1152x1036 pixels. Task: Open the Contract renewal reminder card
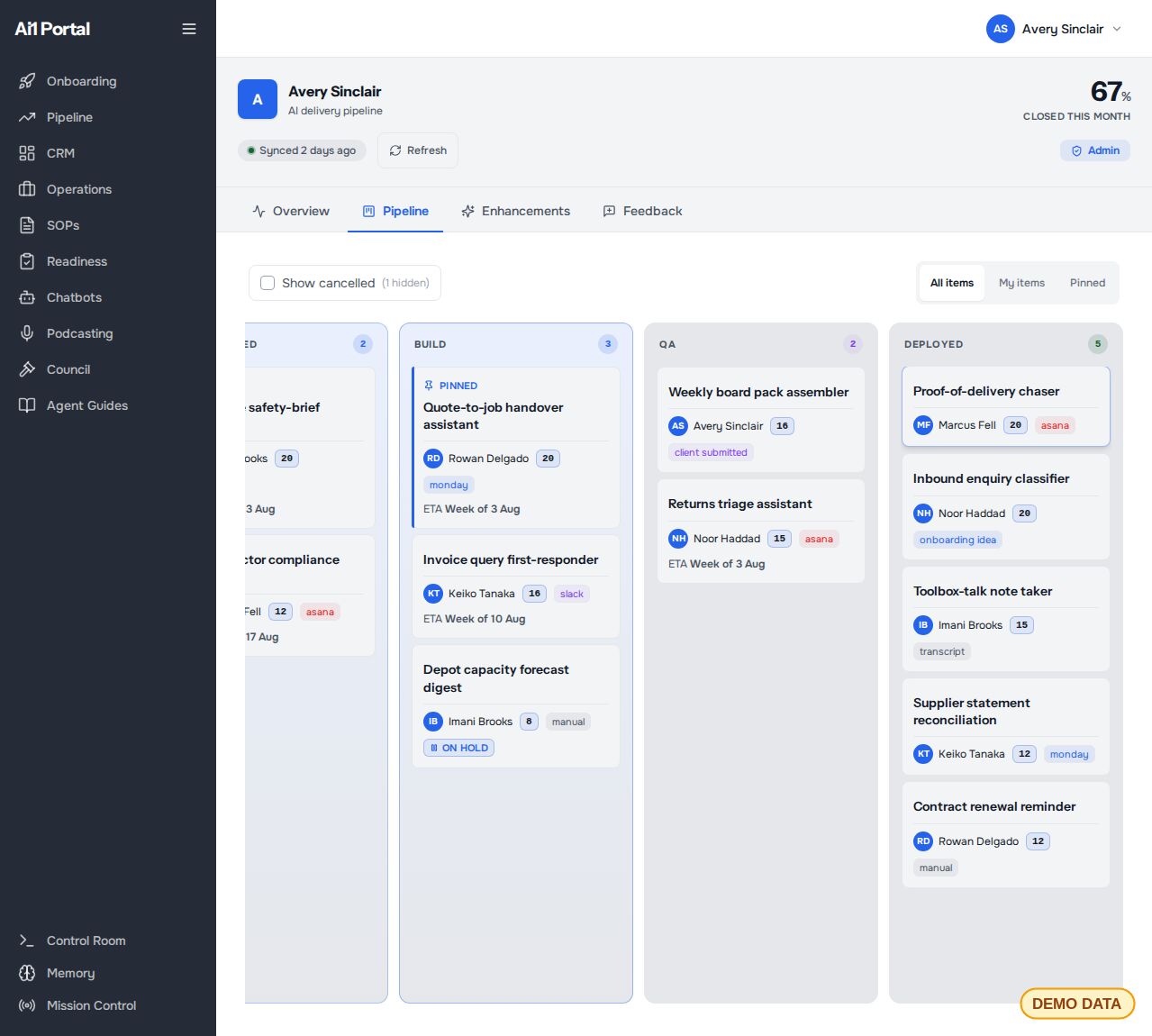1006,835
